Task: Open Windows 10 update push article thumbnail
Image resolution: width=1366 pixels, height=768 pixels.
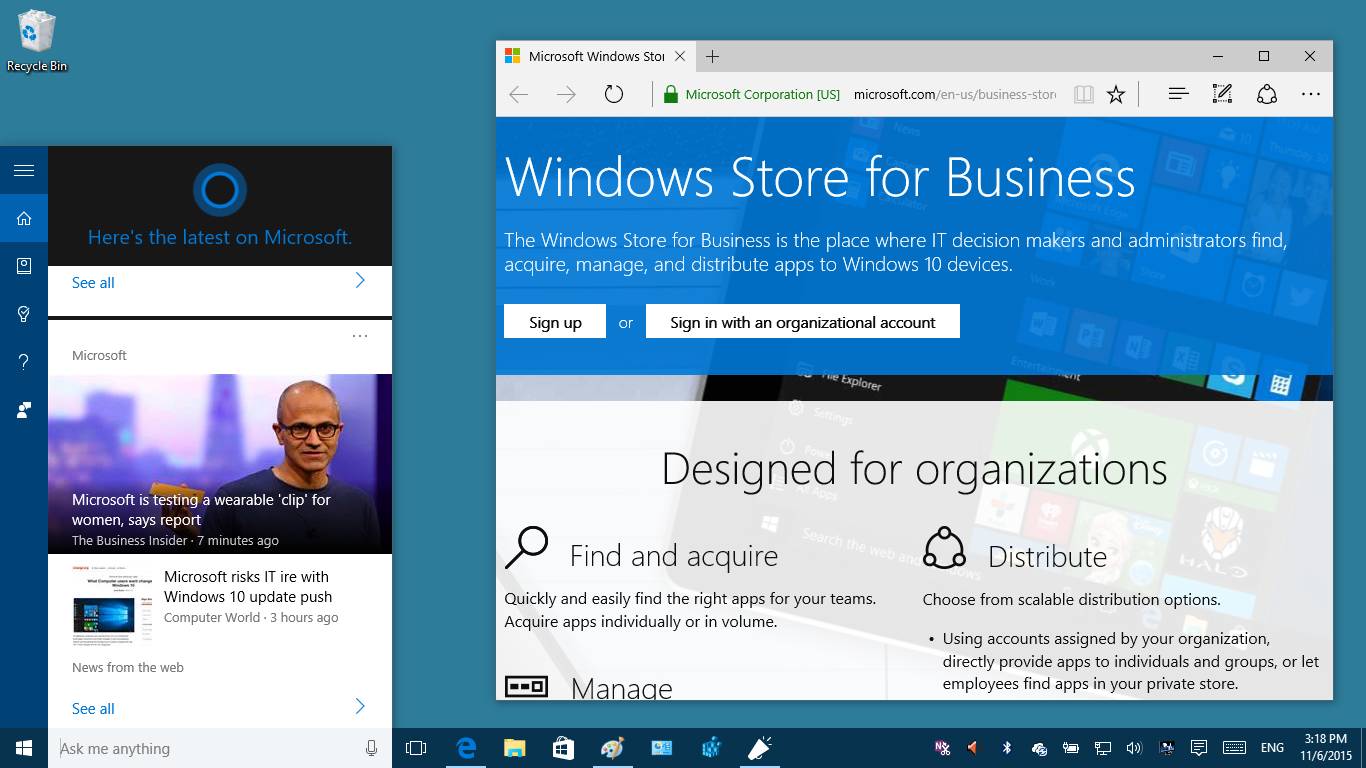Action: pos(111,605)
